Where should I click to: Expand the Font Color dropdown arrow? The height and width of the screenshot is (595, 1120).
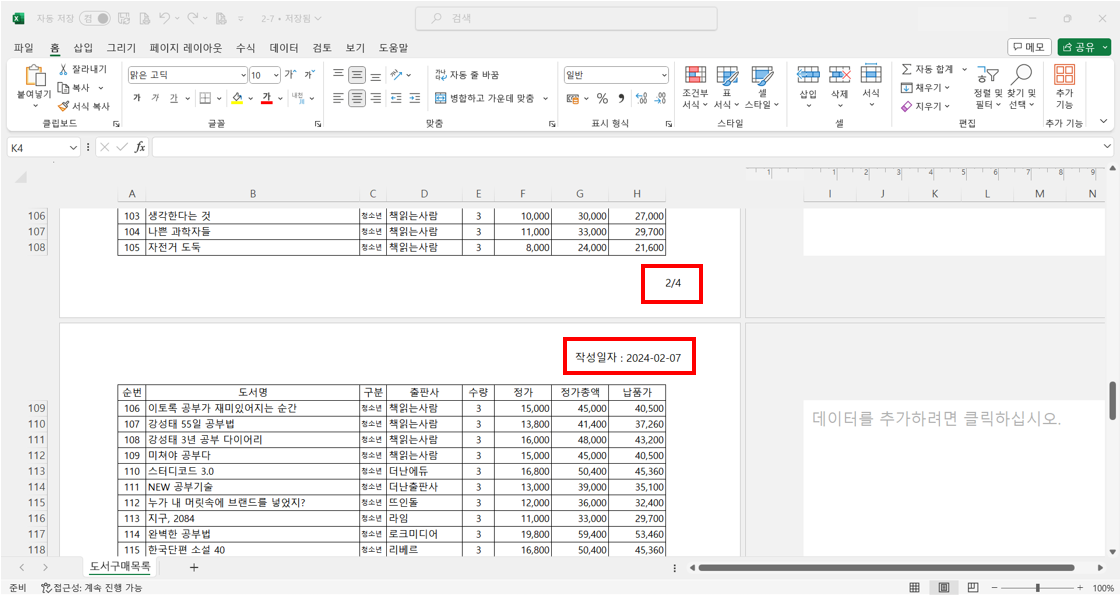281,98
